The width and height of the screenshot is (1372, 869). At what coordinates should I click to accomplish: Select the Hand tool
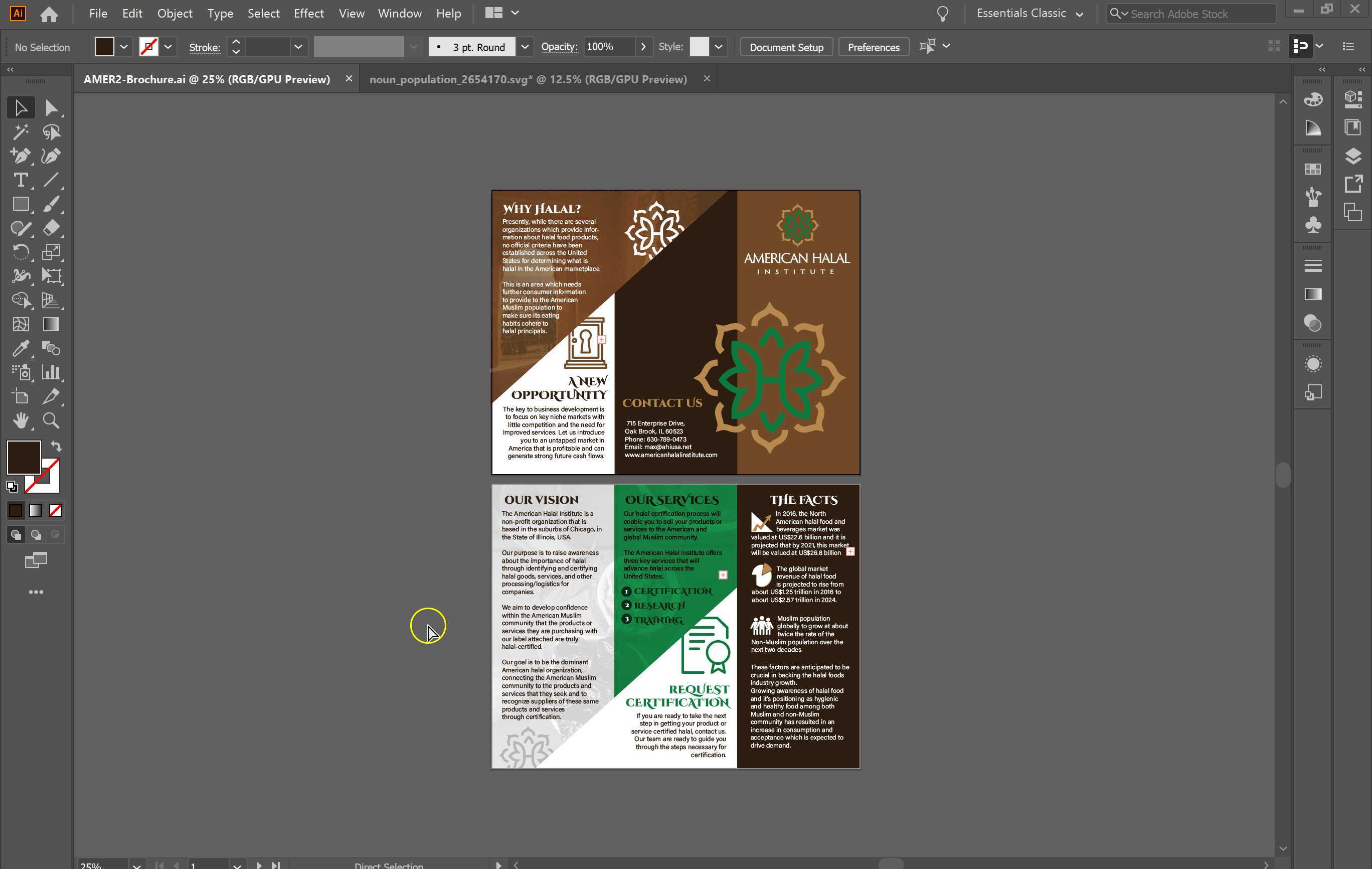[x=21, y=421]
